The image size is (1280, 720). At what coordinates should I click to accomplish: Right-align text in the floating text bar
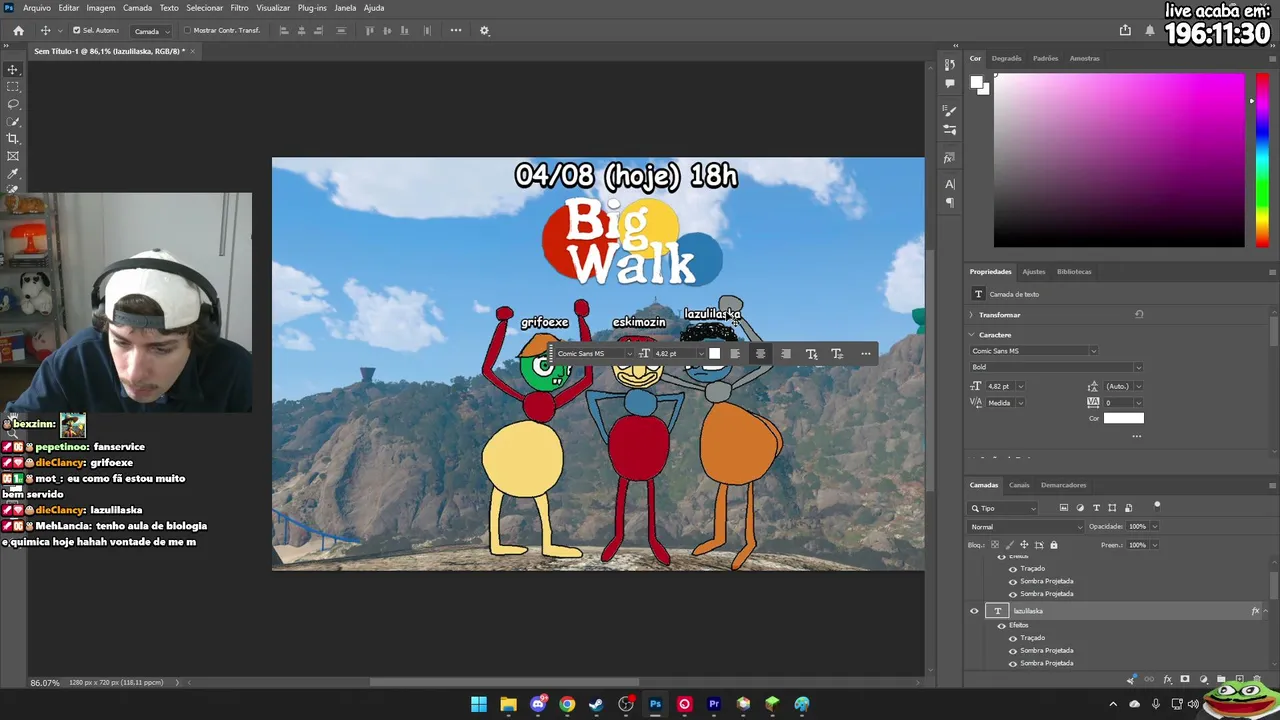coord(786,353)
